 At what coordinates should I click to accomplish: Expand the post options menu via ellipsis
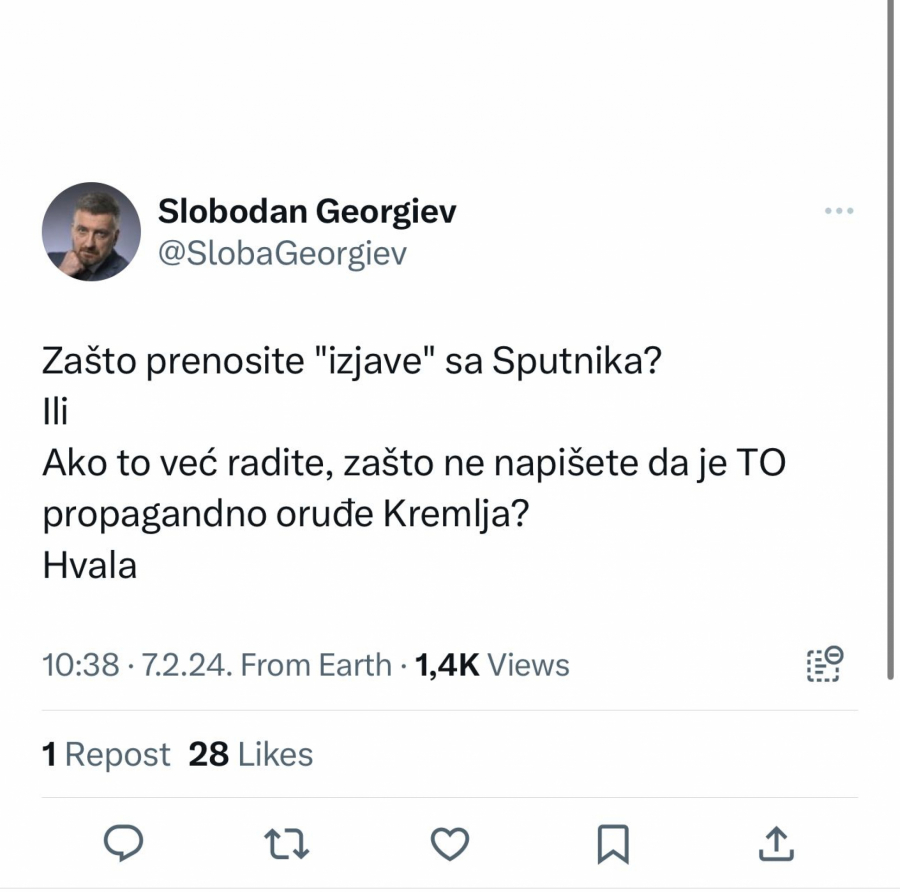point(840,210)
